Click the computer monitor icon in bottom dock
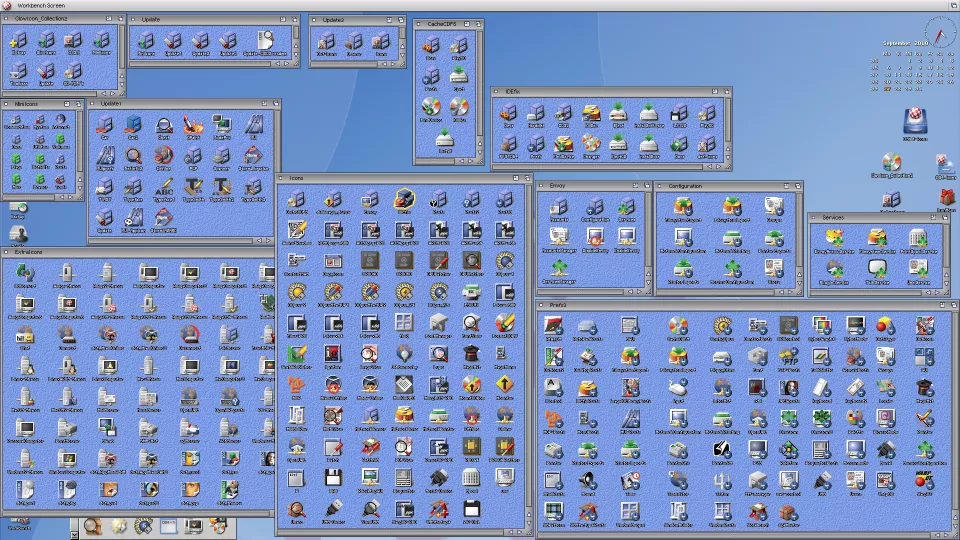 pos(192,526)
